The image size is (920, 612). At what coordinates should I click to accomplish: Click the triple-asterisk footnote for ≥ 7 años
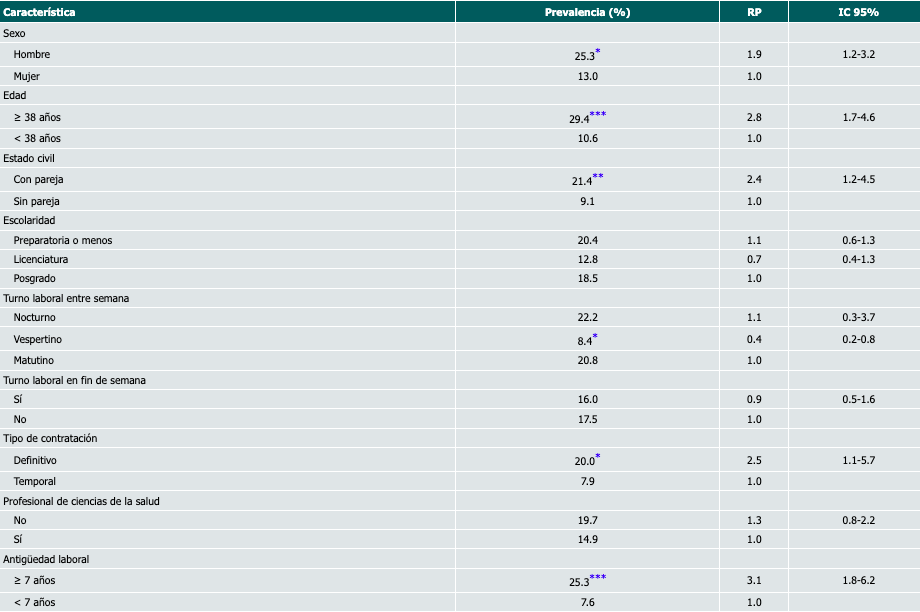click(x=598, y=577)
